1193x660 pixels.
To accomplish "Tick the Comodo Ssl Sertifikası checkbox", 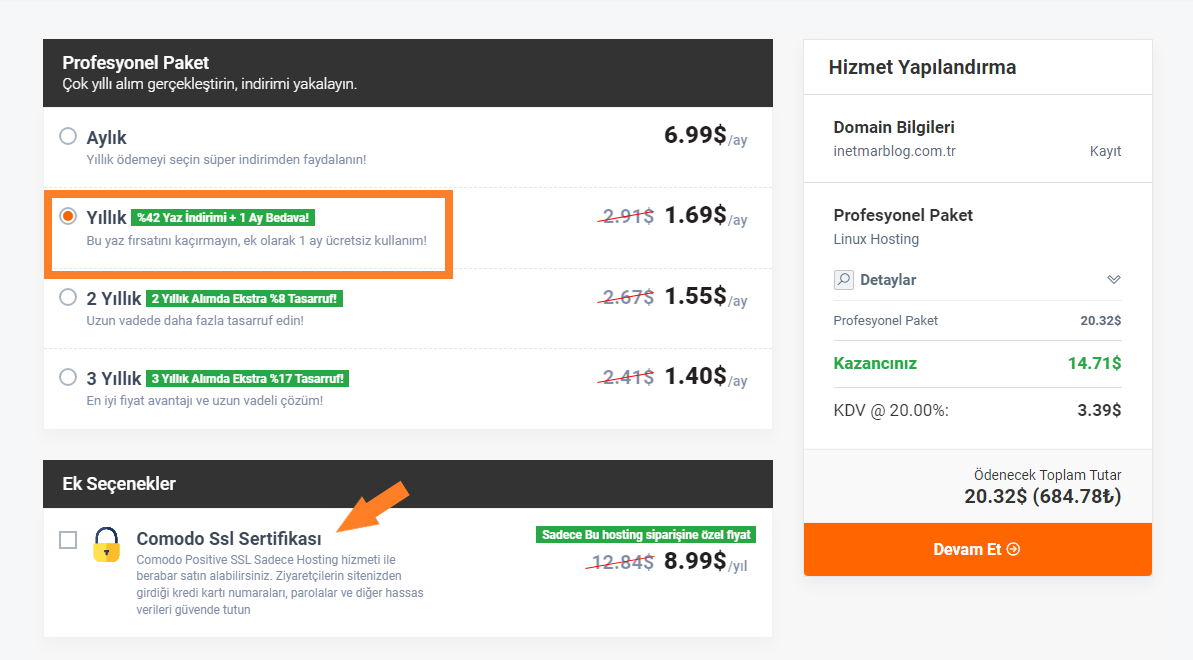I will click(68, 540).
